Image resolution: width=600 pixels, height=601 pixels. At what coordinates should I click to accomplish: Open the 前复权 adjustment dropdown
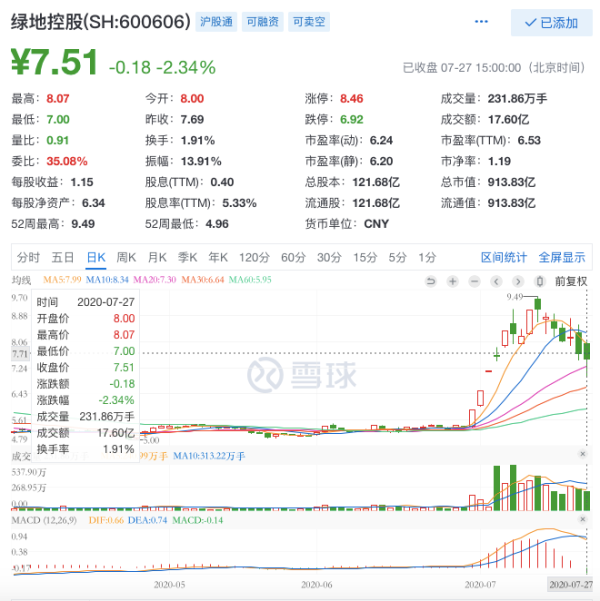click(x=571, y=282)
